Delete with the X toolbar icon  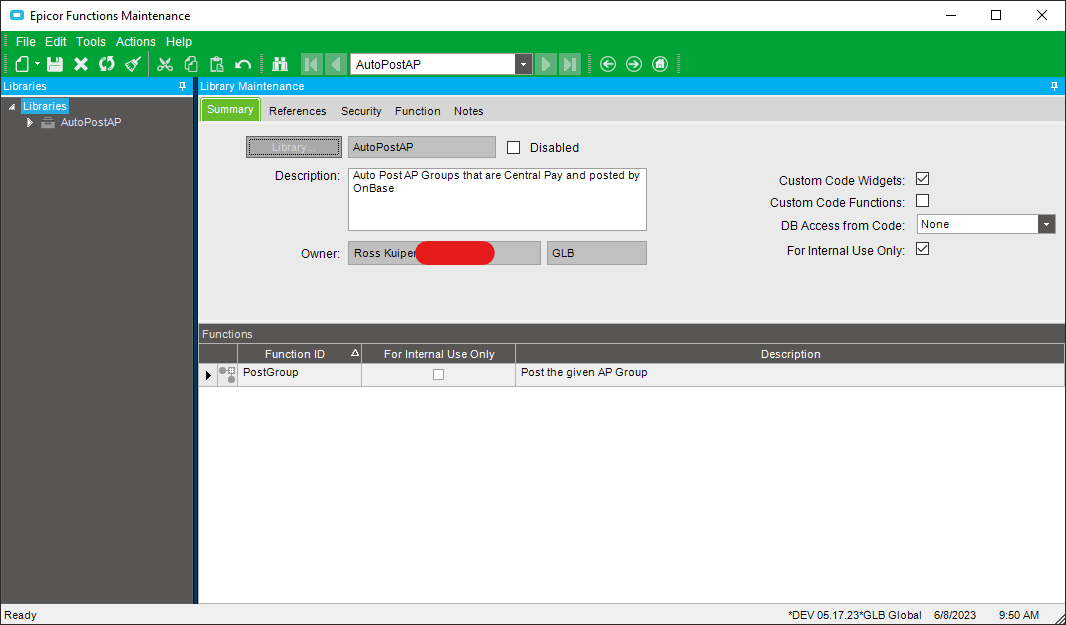pyautogui.click(x=81, y=64)
